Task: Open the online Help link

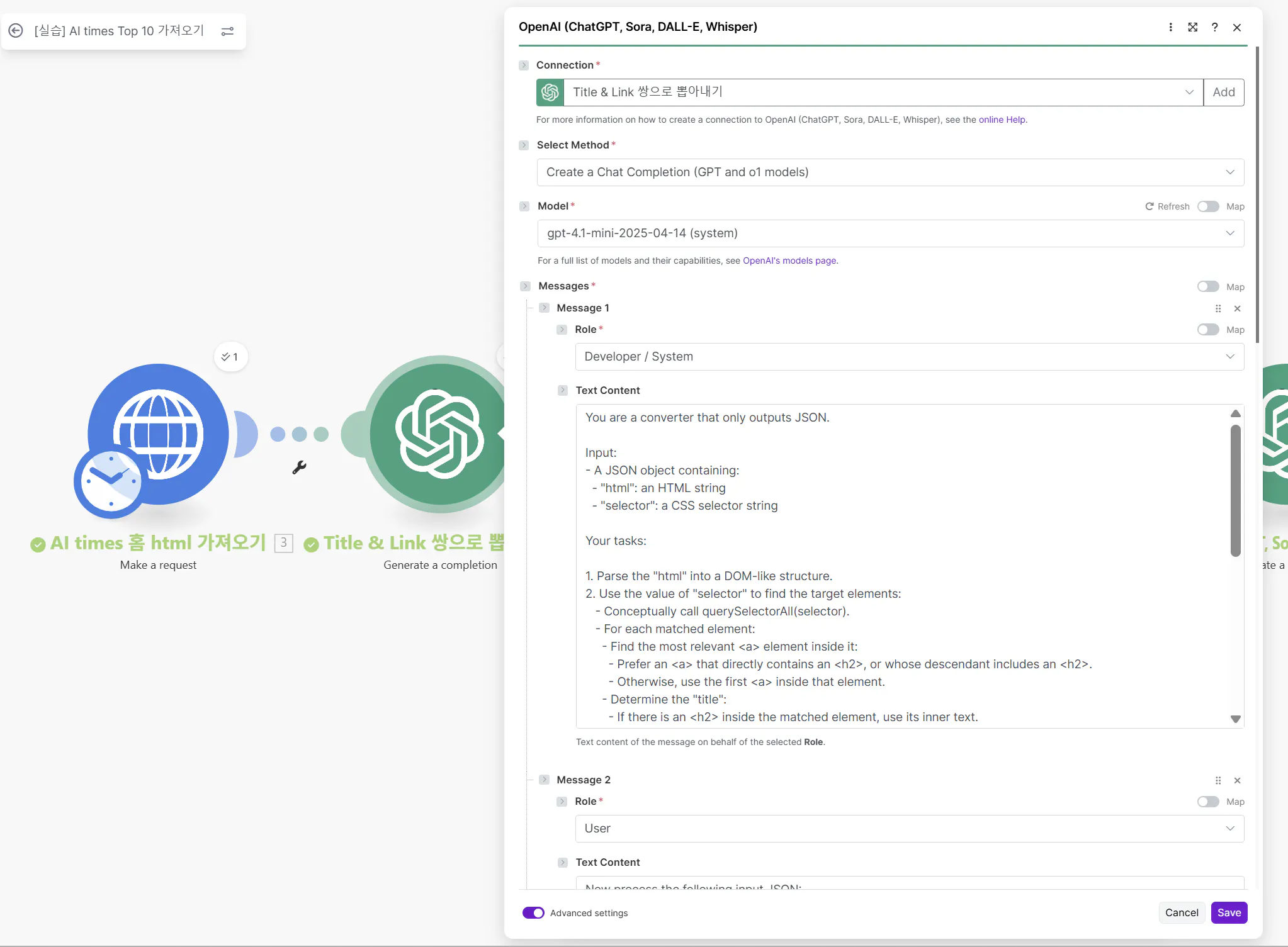Action: (x=1002, y=120)
